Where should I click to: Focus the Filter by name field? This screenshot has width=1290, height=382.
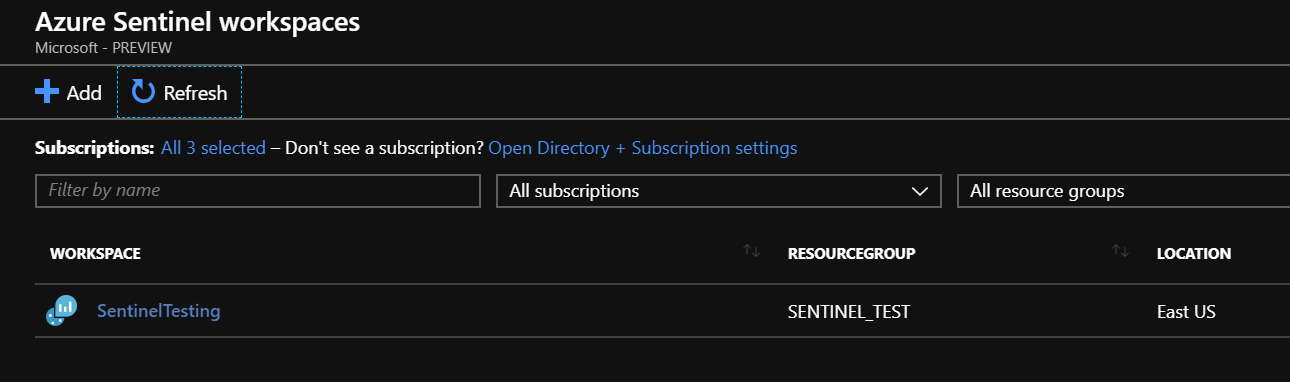(x=258, y=190)
